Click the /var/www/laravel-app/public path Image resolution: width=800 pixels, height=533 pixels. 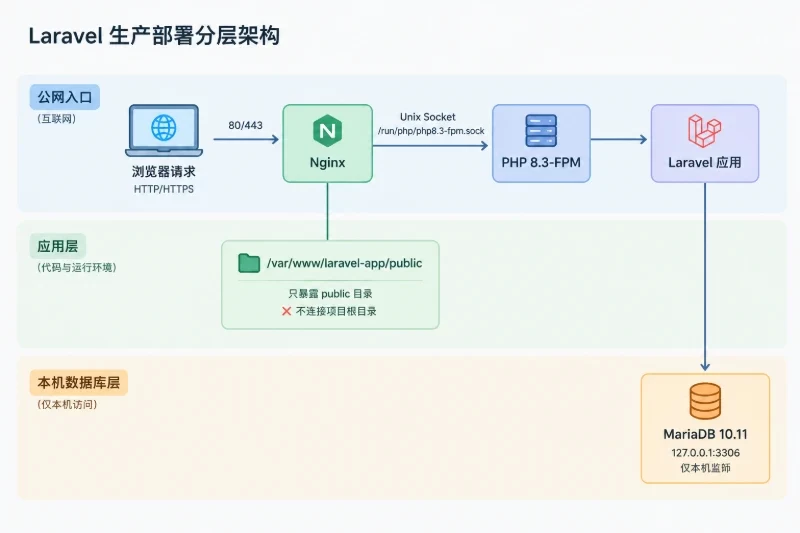pos(344,263)
